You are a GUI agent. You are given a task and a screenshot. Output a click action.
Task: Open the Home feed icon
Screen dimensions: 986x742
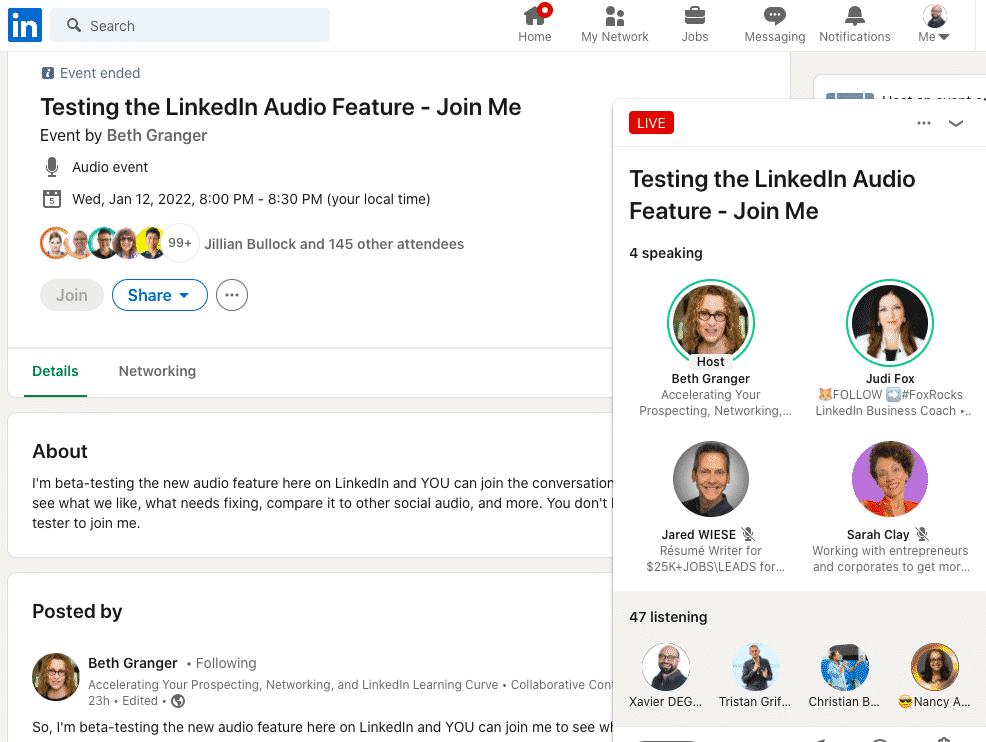535,17
